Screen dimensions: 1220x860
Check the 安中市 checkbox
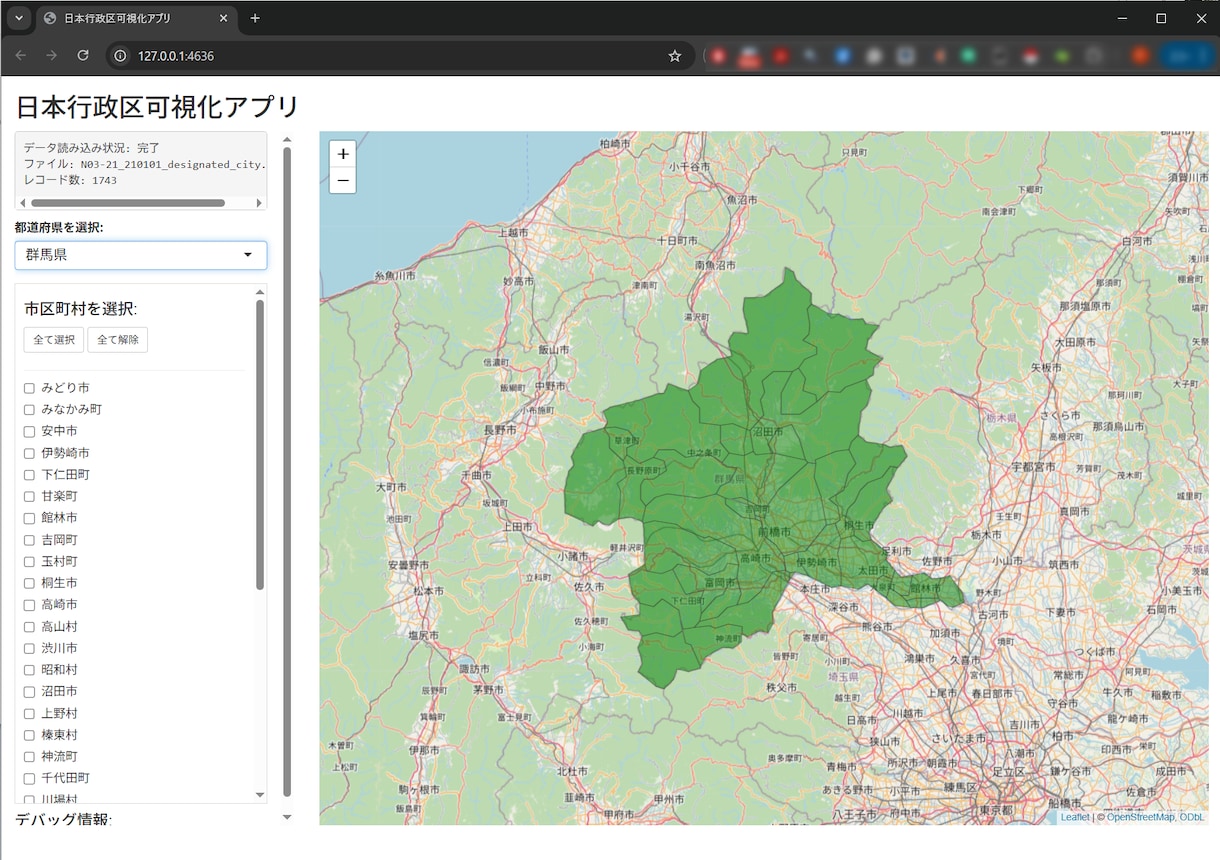[x=30, y=431]
